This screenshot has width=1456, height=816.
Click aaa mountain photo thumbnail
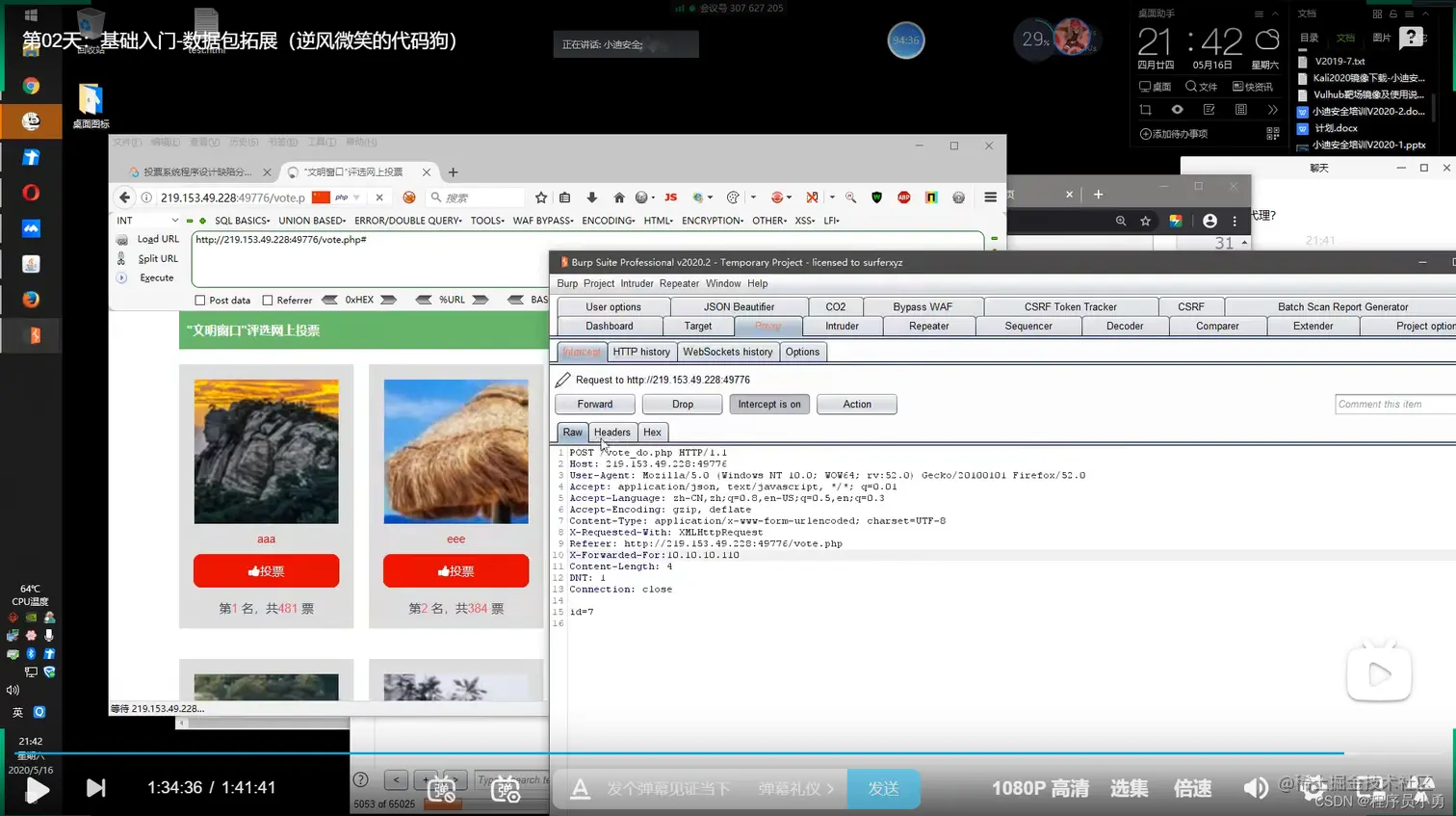(x=266, y=452)
